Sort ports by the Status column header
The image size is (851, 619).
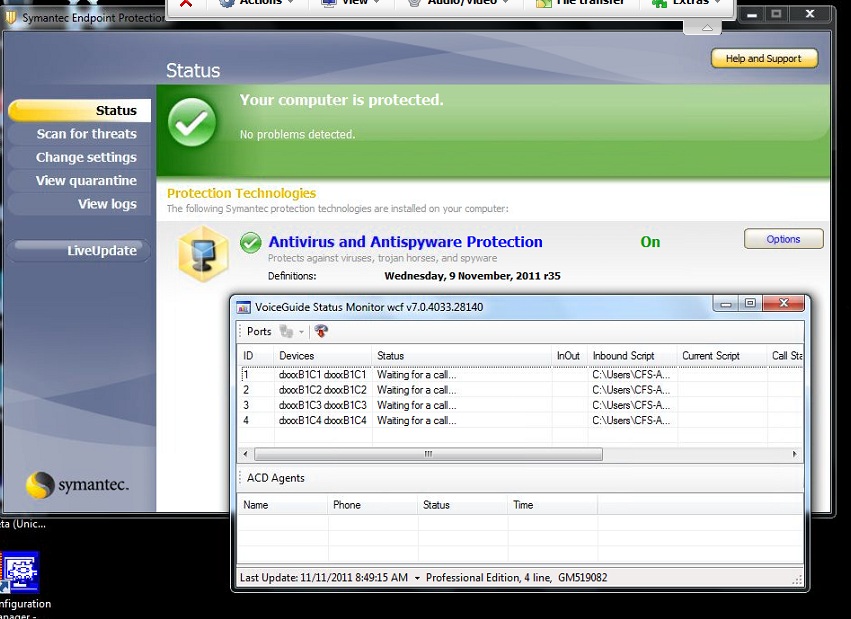click(461, 356)
